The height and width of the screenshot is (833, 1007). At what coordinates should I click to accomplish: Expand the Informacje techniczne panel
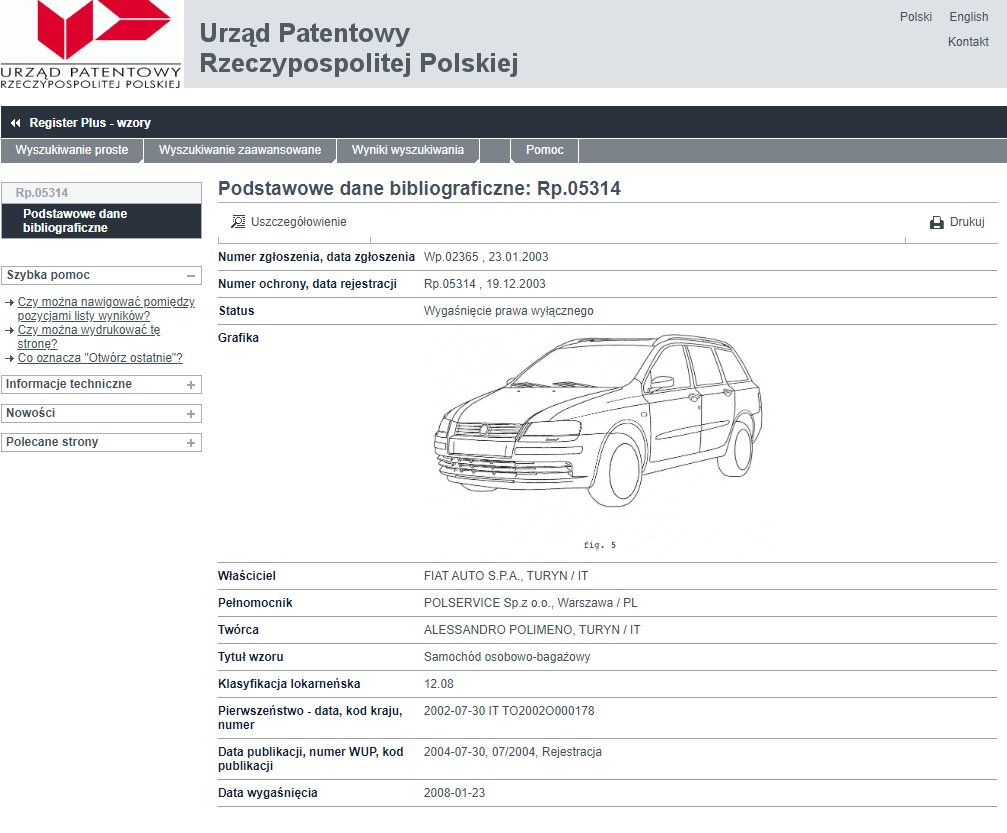(191, 385)
